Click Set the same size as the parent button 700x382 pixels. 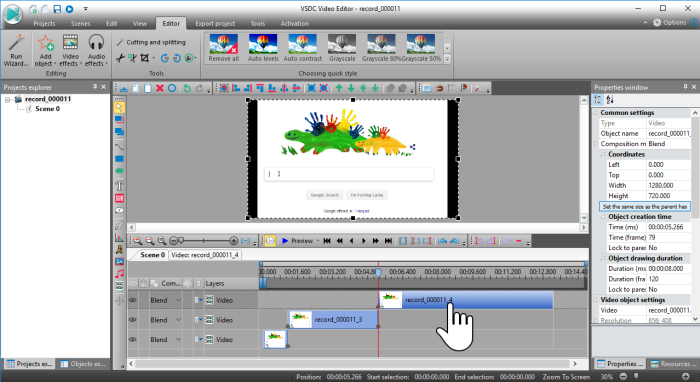(x=645, y=207)
